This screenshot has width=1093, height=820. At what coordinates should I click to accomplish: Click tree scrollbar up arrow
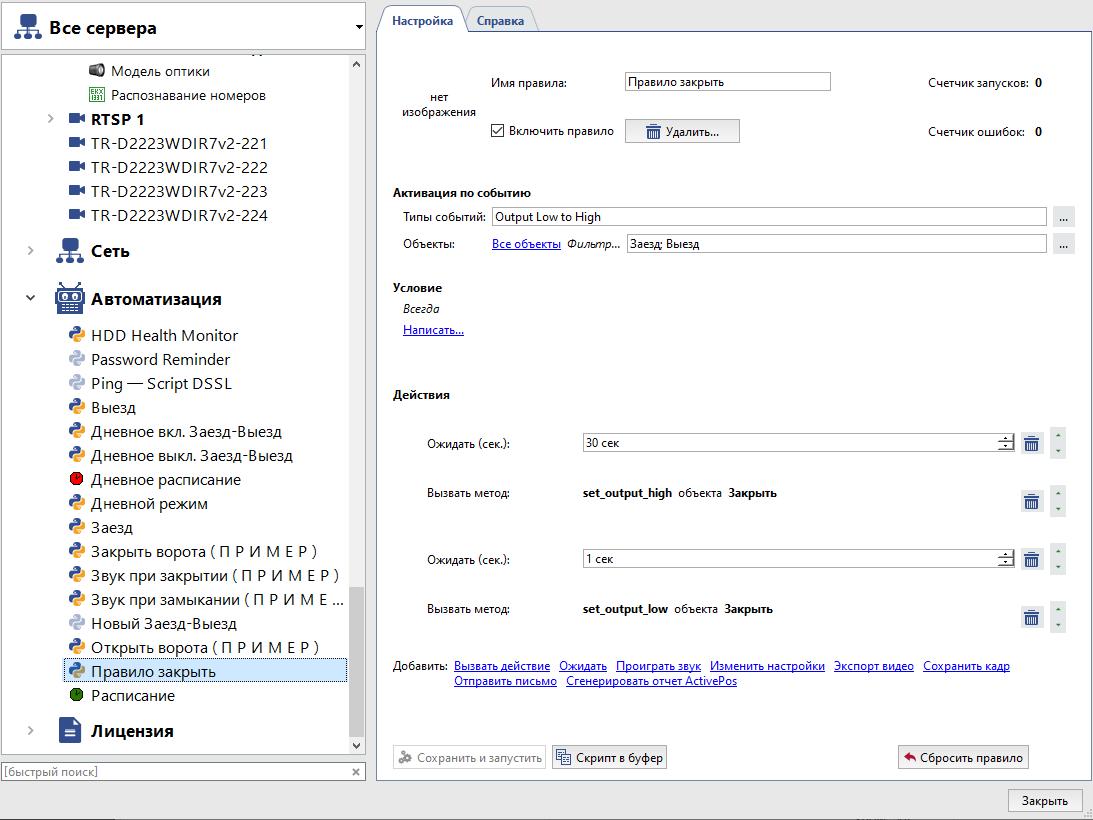pos(356,64)
